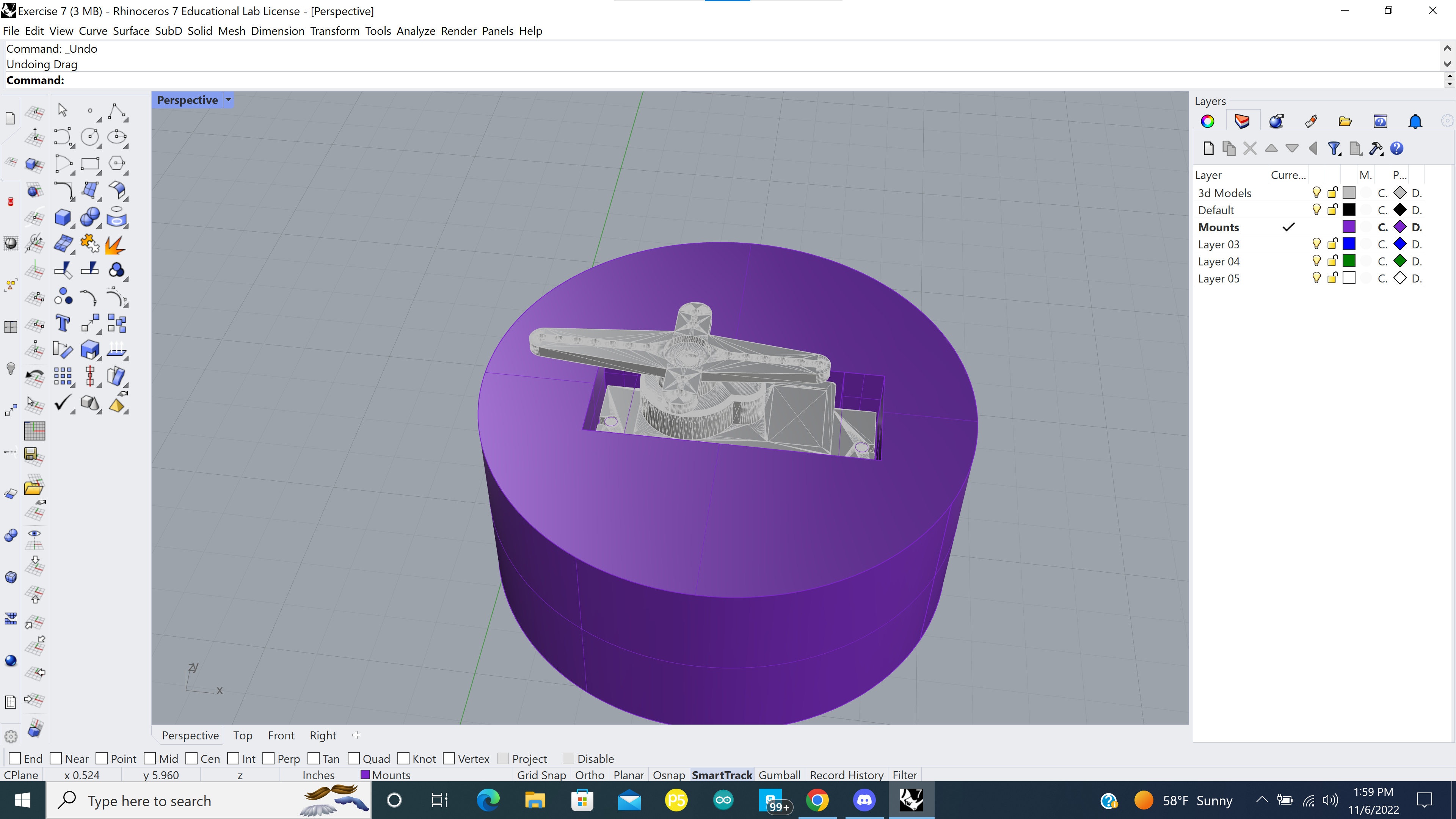This screenshot has width=1456, height=819.
Task: Select the Ellipse drawing tool
Action: coord(117,137)
